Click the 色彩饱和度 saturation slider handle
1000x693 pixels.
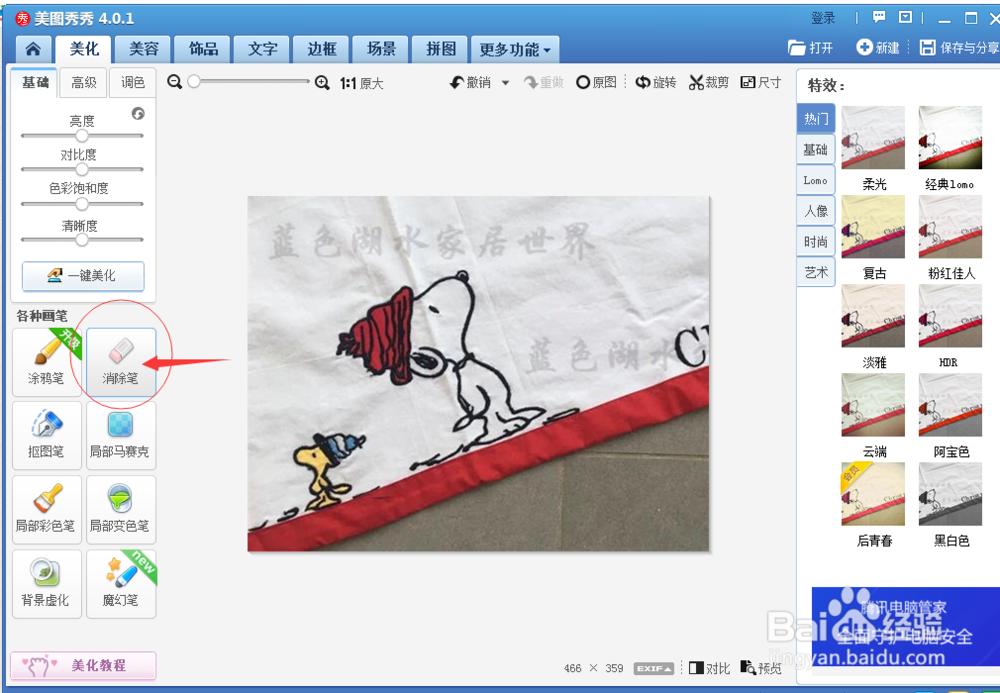(x=82, y=204)
